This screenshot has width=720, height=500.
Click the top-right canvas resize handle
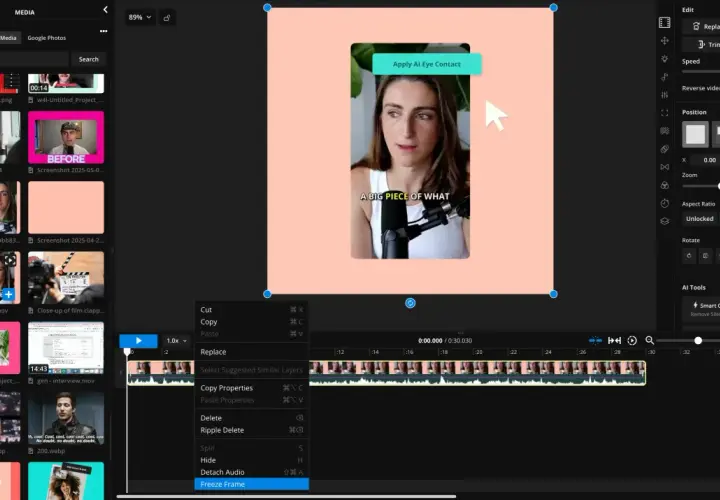pos(553,7)
